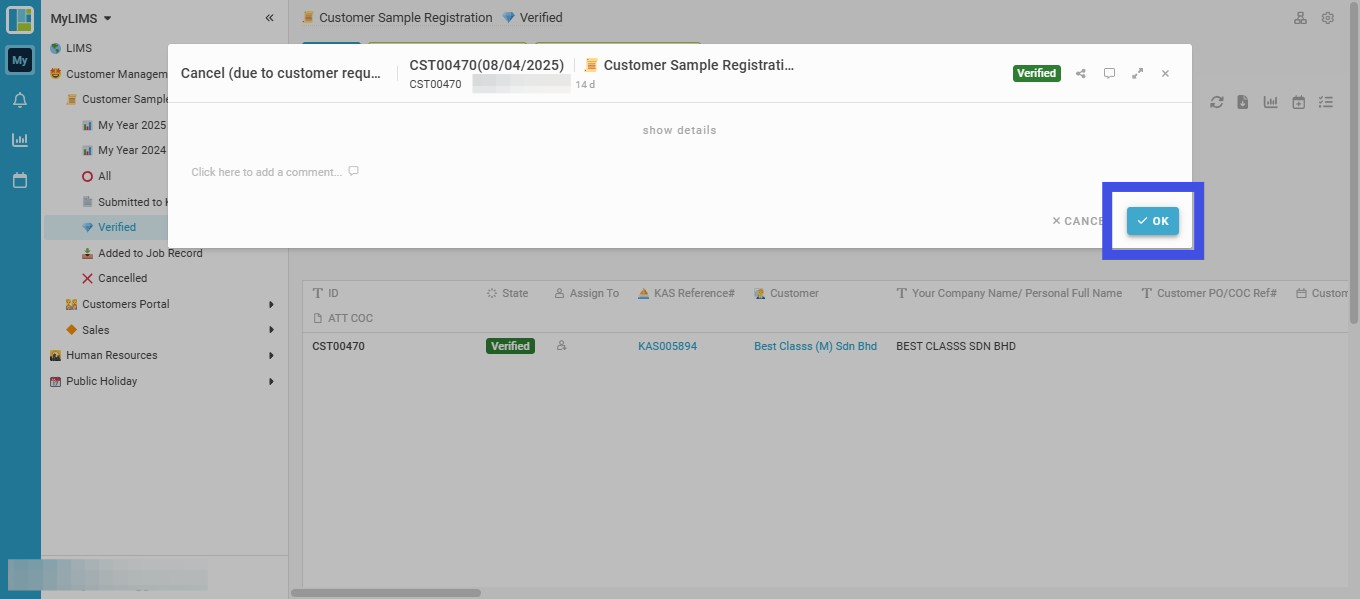Click the add calendar entry icon in the toolbar

coord(1298,102)
